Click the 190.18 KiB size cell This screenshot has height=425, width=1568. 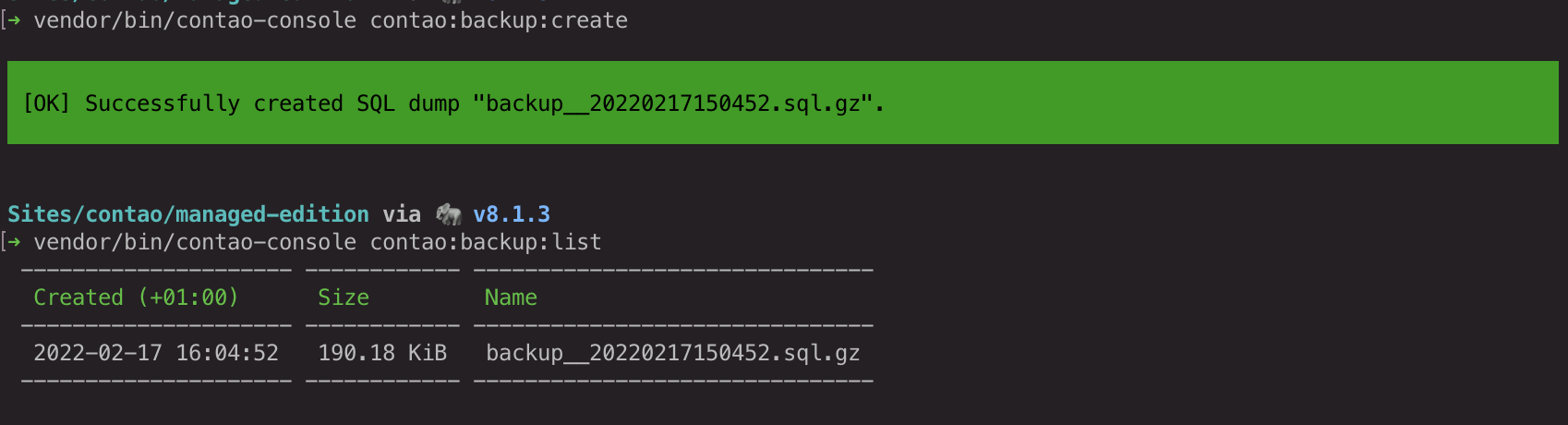[382, 353]
